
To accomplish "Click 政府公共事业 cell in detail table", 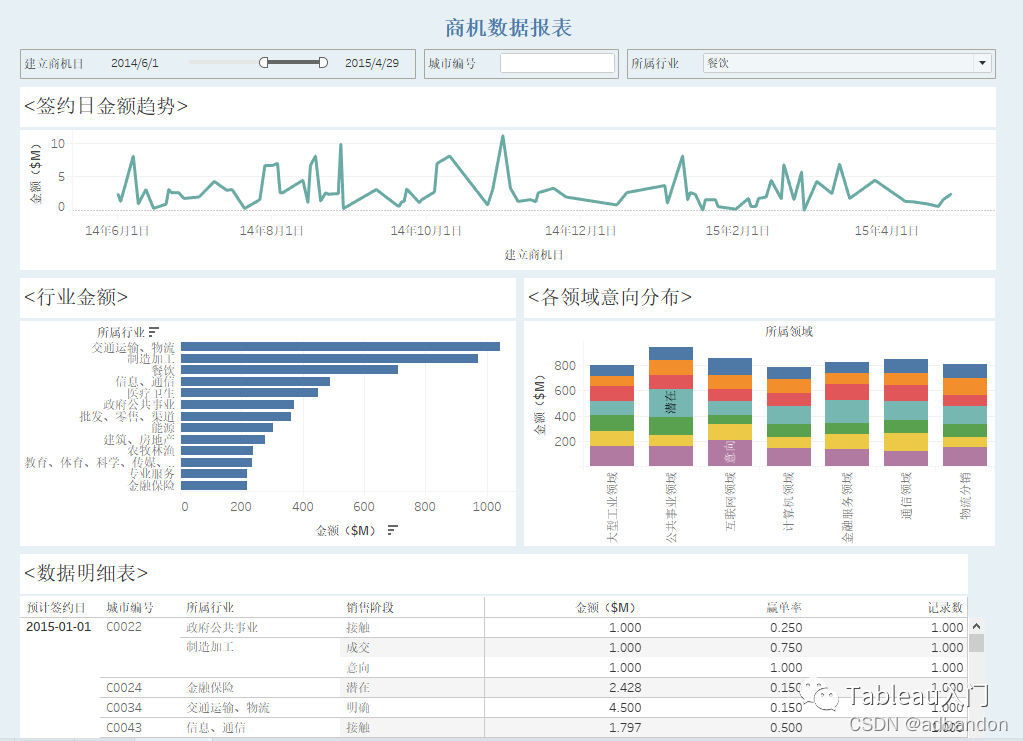I will pos(222,628).
